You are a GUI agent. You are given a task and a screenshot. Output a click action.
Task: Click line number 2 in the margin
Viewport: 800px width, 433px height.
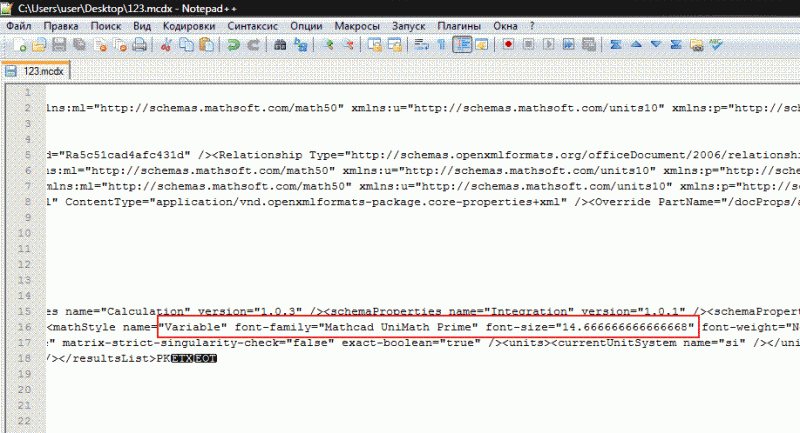coord(28,108)
